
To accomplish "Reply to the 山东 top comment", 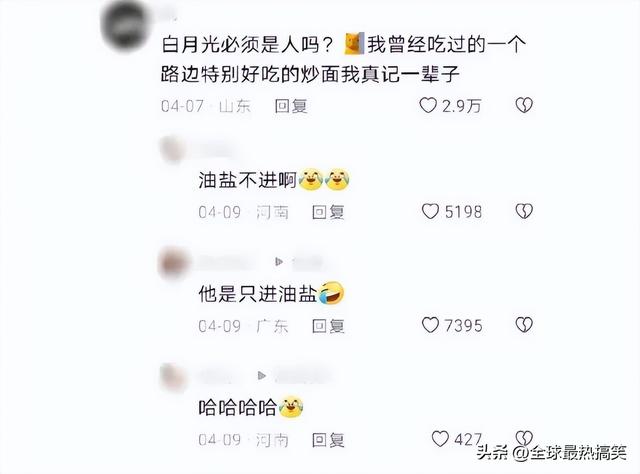I will coord(291,106).
